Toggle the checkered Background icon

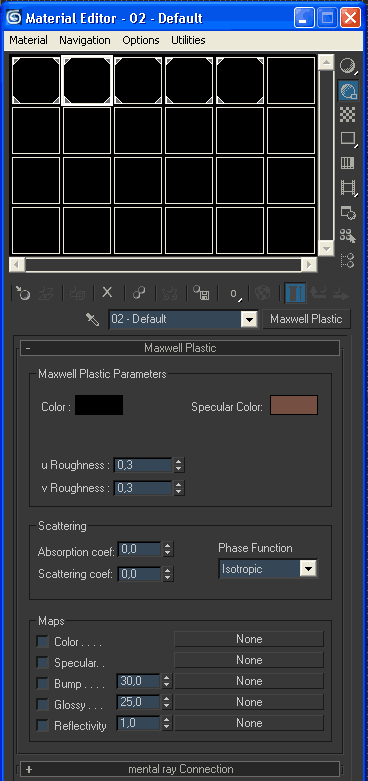348,115
